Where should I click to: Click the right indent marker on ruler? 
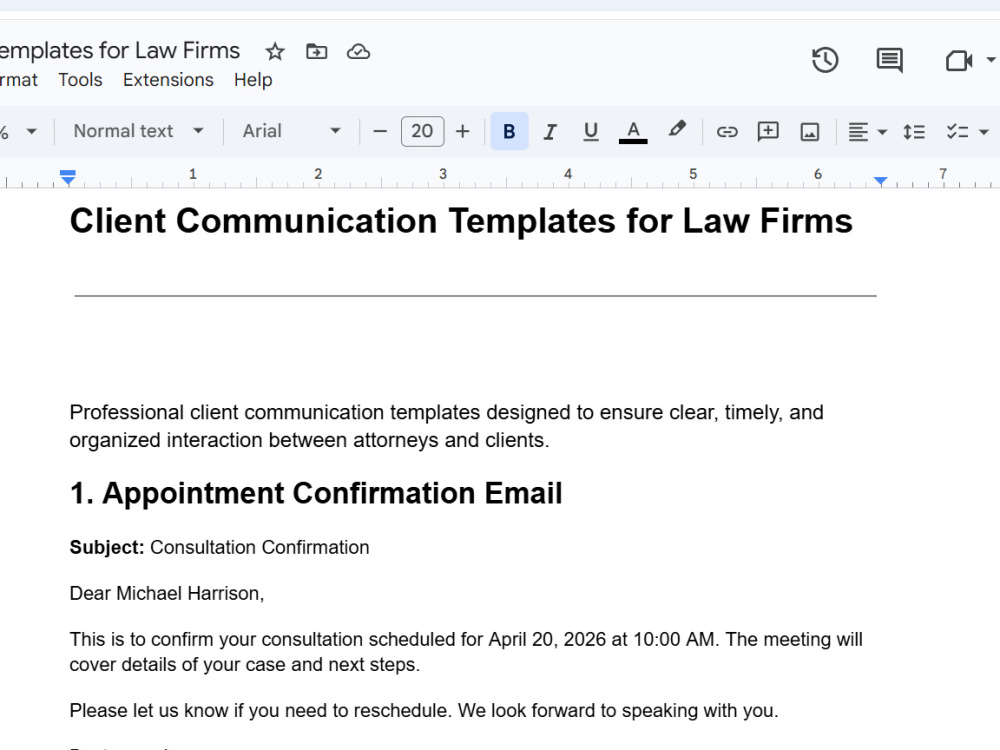880,181
